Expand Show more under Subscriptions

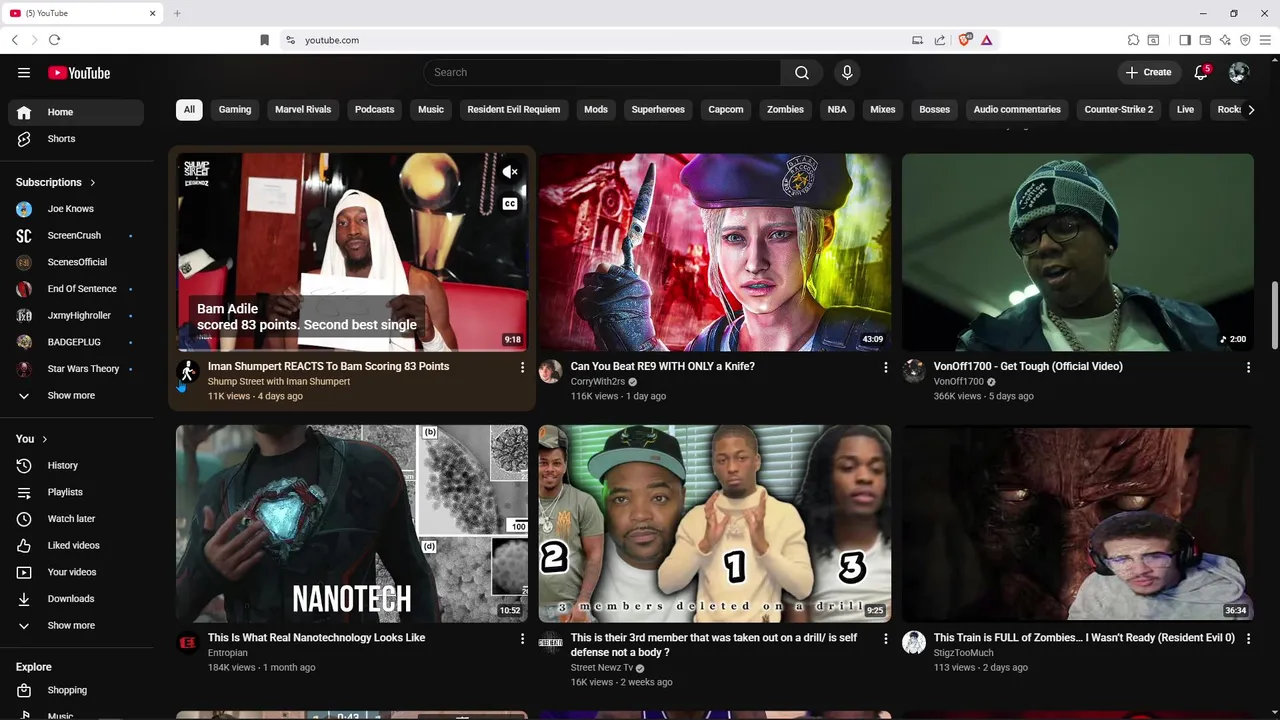[x=76, y=396]
